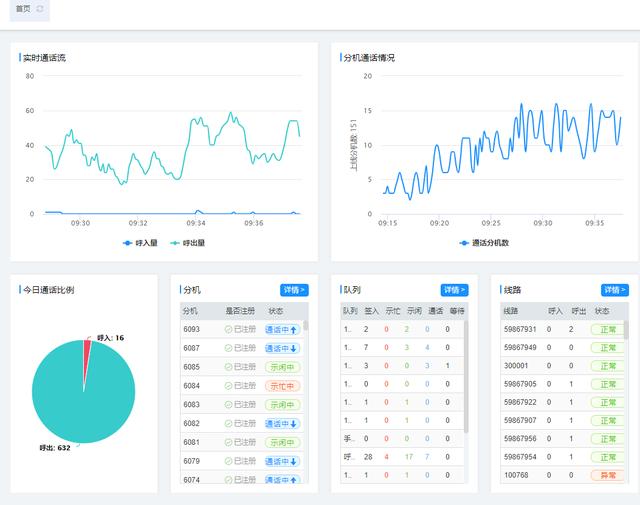Select line number 100768

516,475
